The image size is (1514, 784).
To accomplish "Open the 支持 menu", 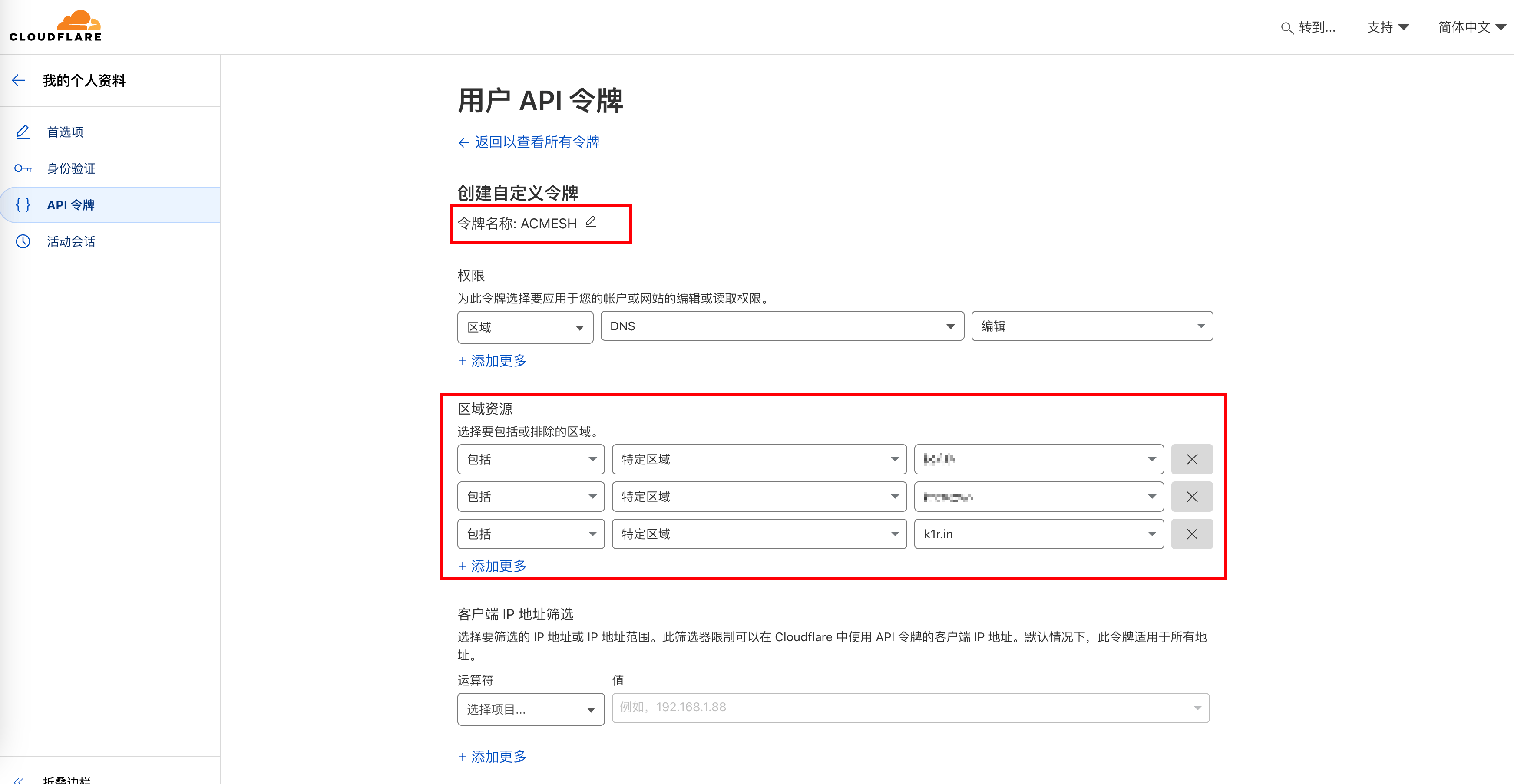I will [1388, 27].
